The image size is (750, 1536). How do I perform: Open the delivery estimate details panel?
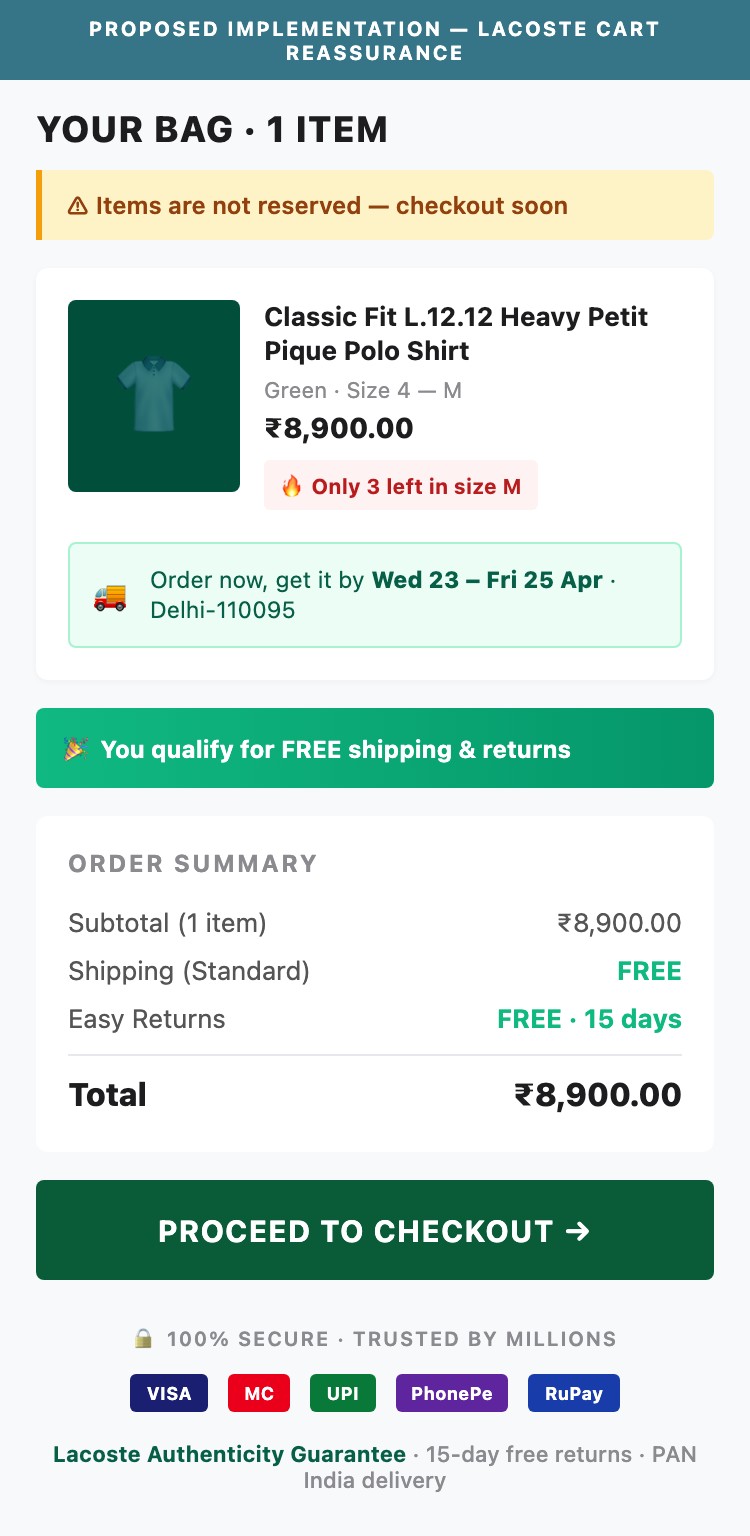375,595
